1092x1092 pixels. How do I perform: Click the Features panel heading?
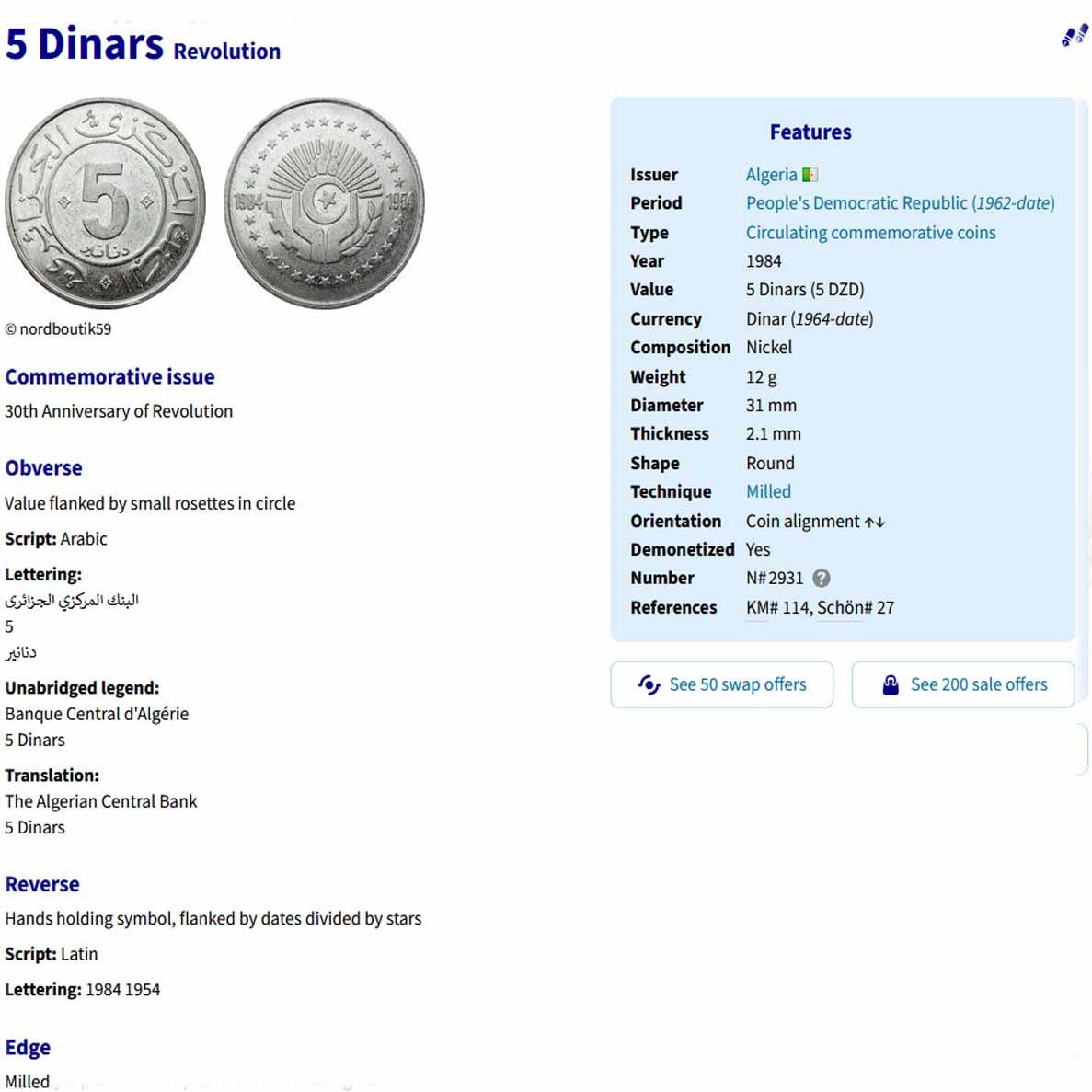coord(810,132)
